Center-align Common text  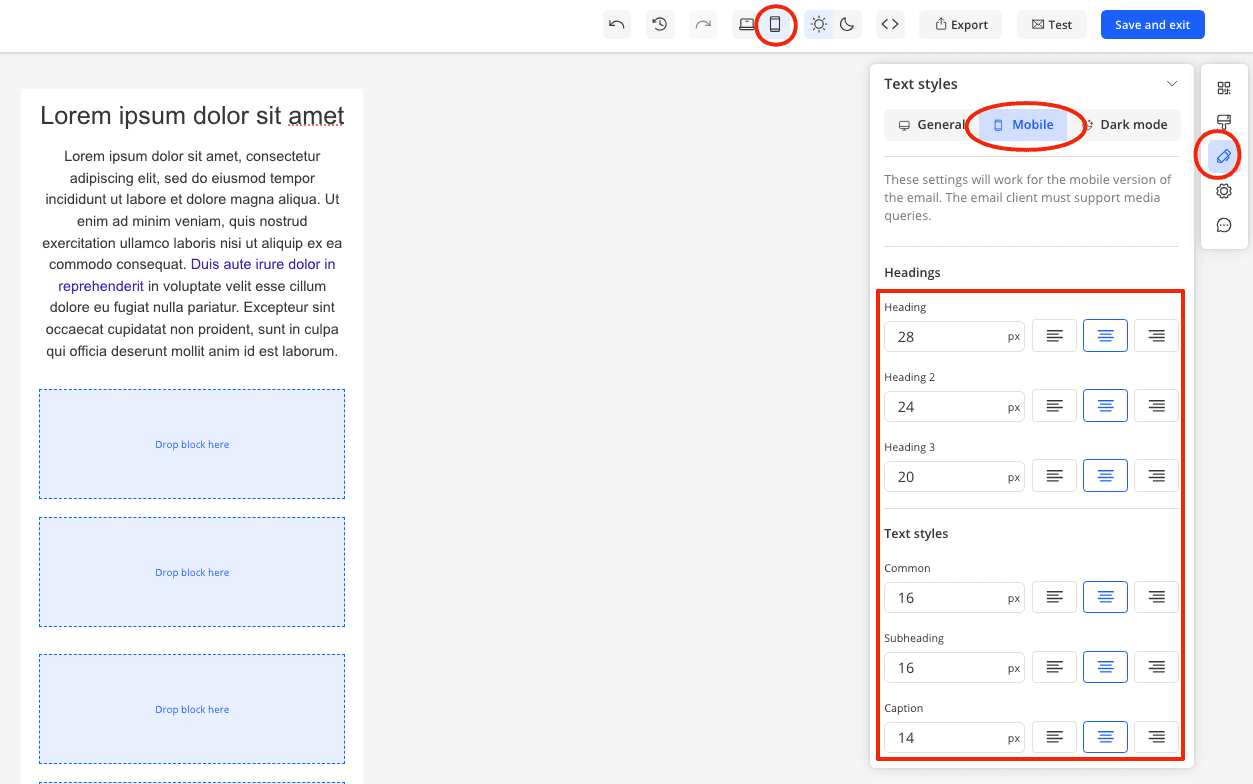(1105, 597)
